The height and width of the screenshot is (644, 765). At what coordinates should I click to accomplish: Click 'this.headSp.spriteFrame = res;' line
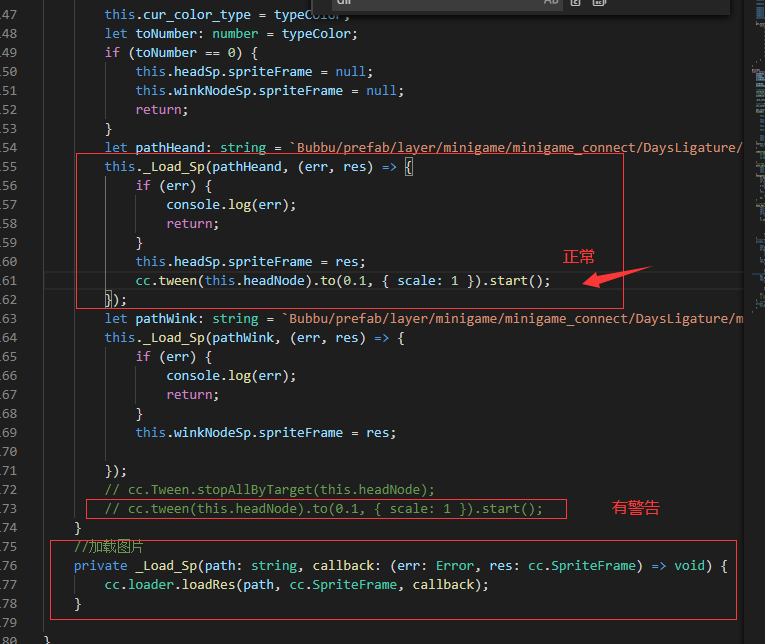click(x=250, y=262)
